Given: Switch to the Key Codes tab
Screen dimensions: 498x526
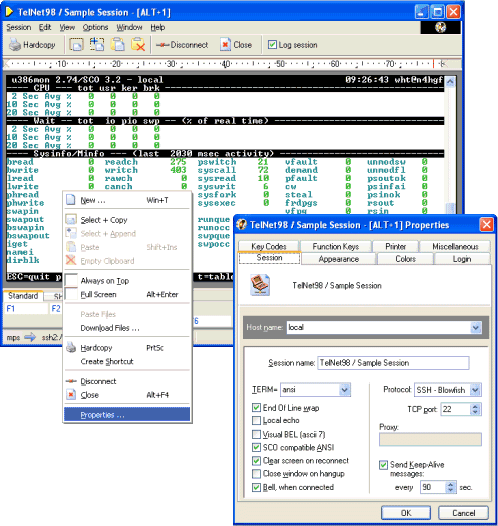Looking at the screenshot, I should click(269, 246).
